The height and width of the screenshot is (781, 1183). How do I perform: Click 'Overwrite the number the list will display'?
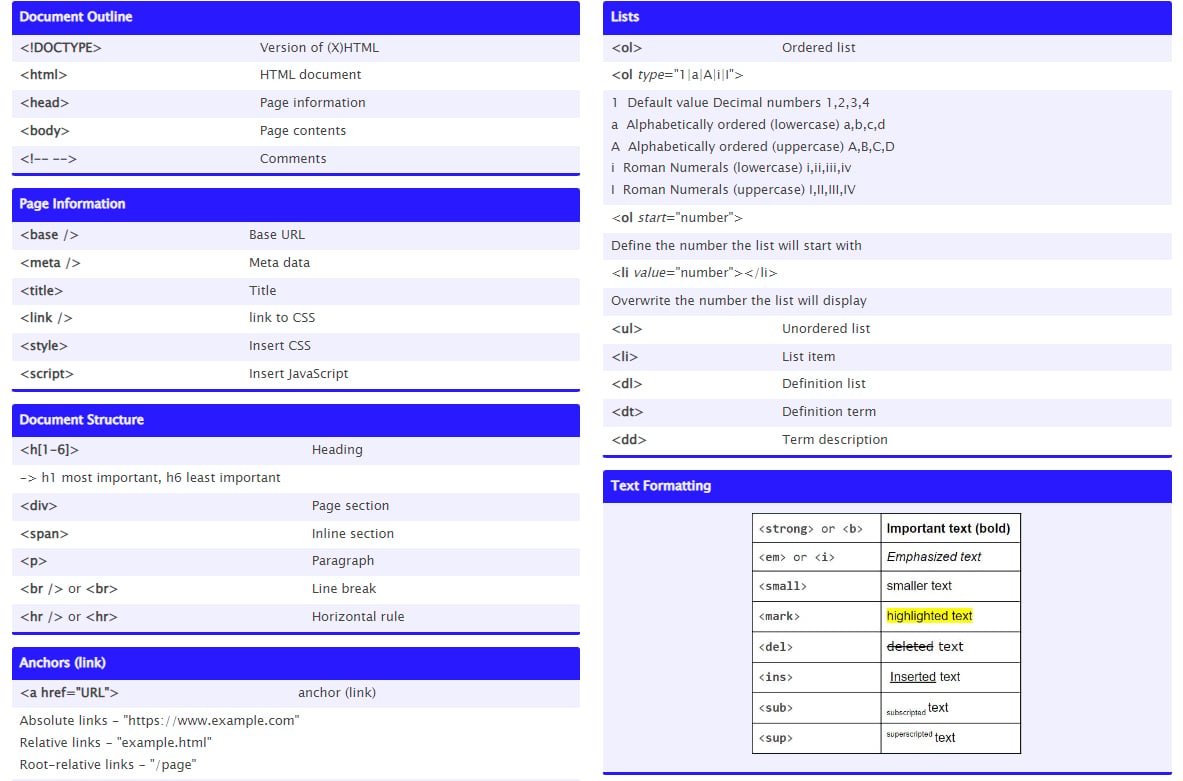739,300
